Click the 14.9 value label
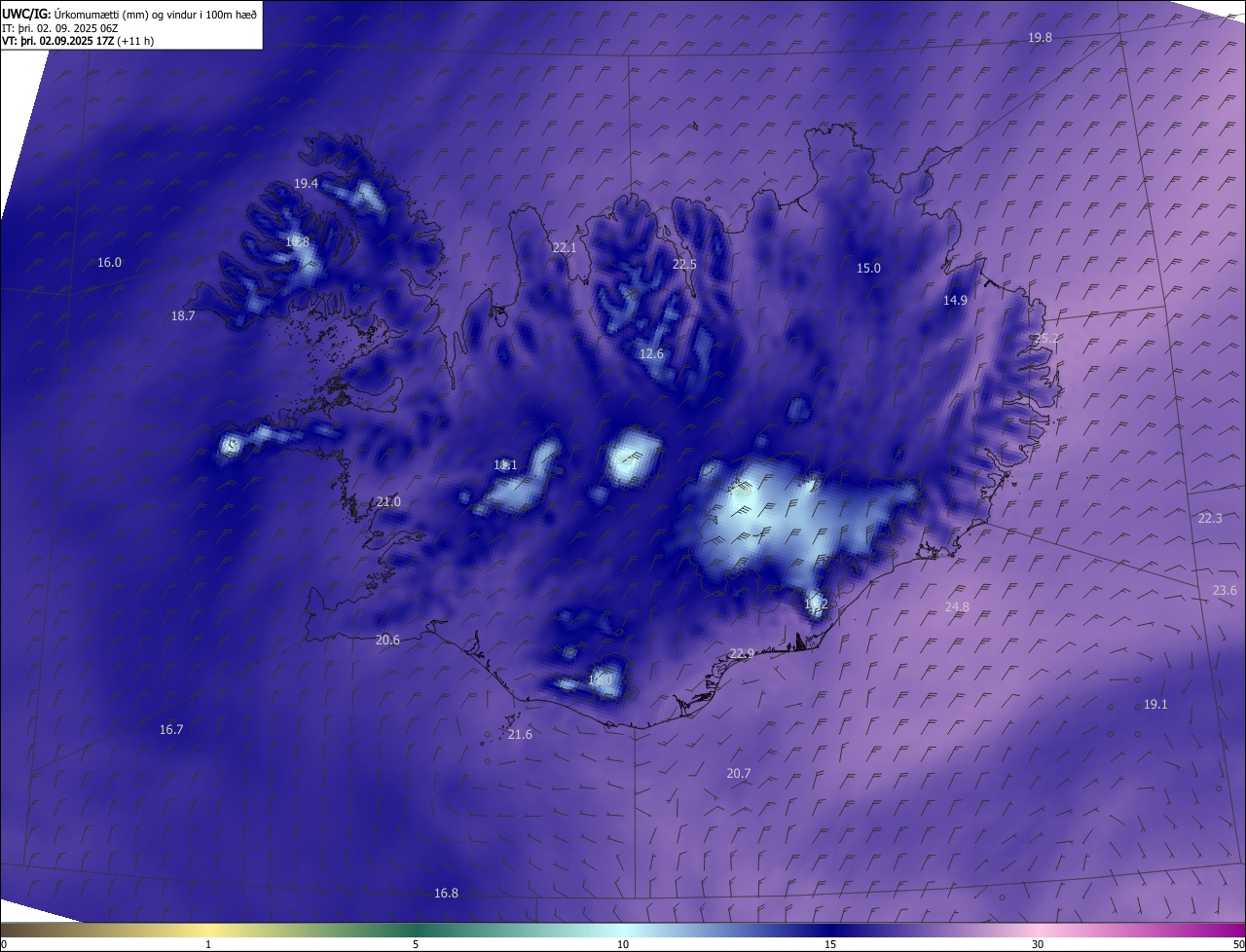Screen dimensions: 1246x952 pos(955,300)
